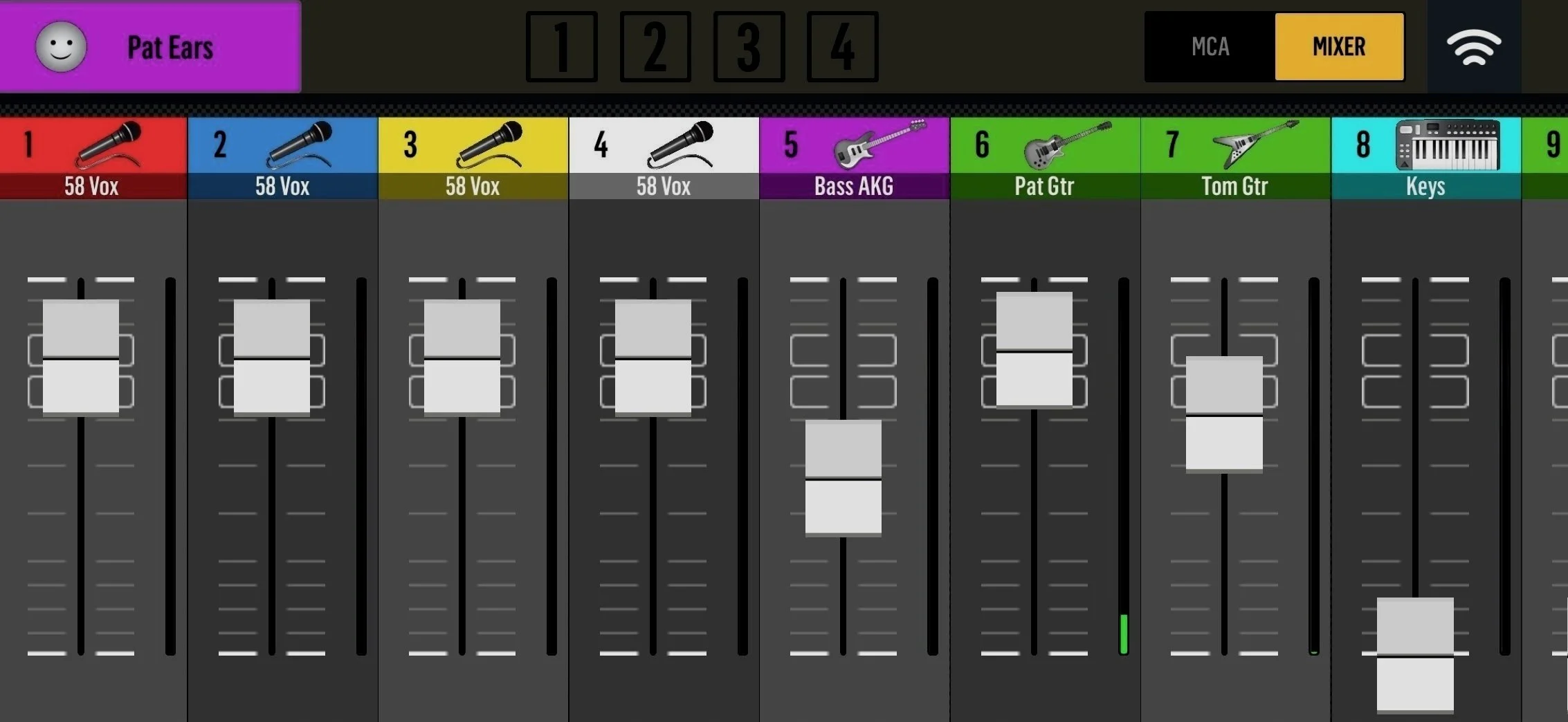Switch to the MCA view
The width and height of the screenshot is (1568, 722).
[1210, 46]
